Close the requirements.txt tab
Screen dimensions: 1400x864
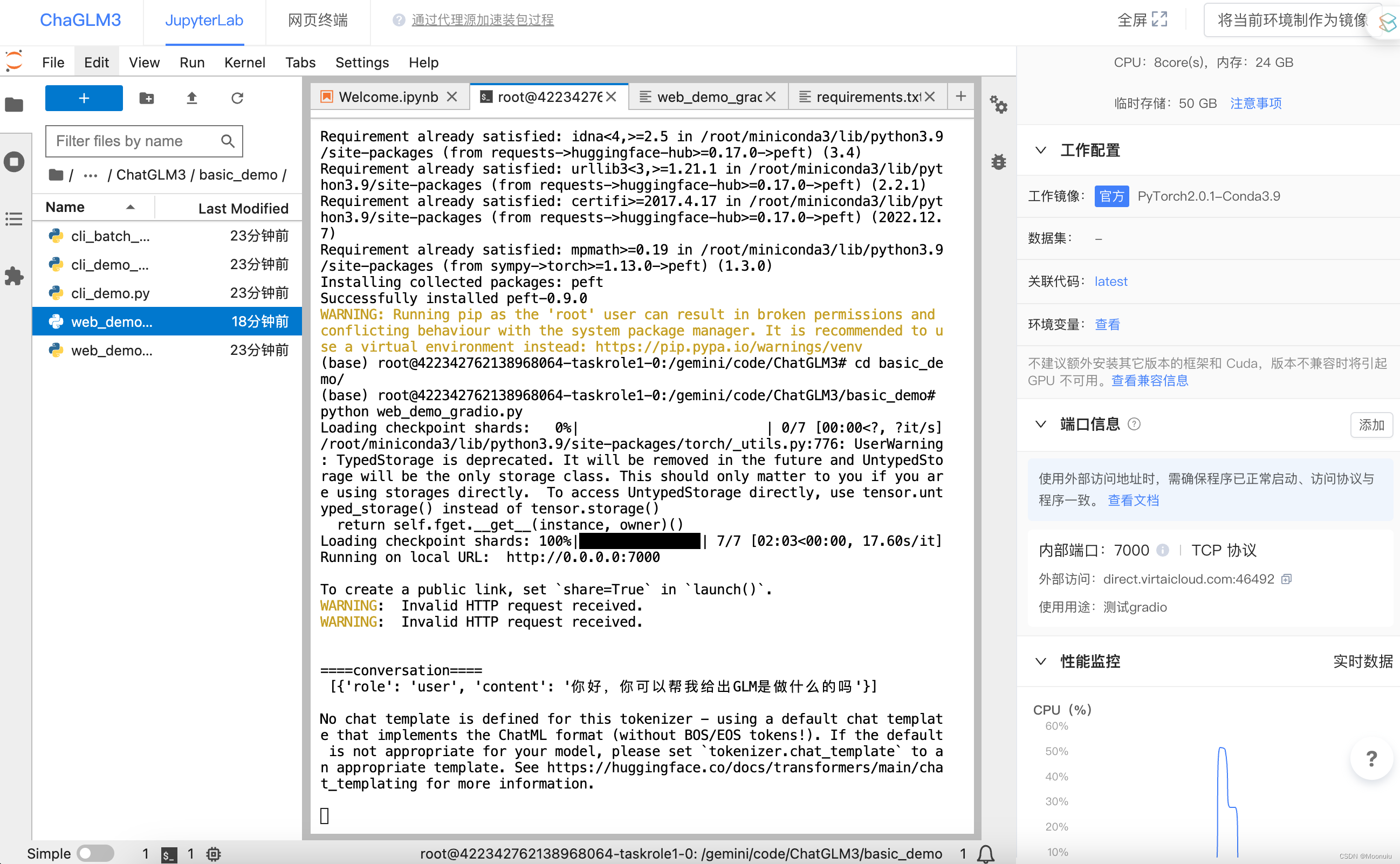point(930,97)
